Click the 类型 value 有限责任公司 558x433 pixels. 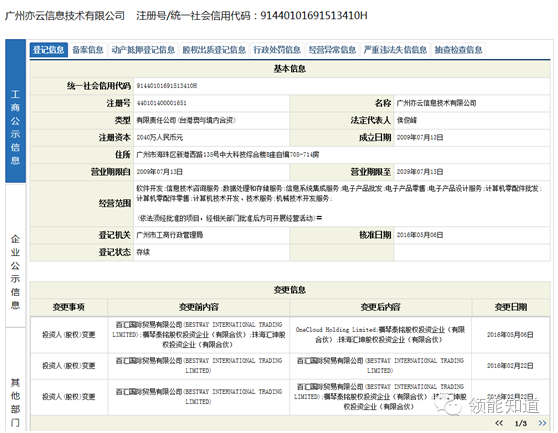186,120
